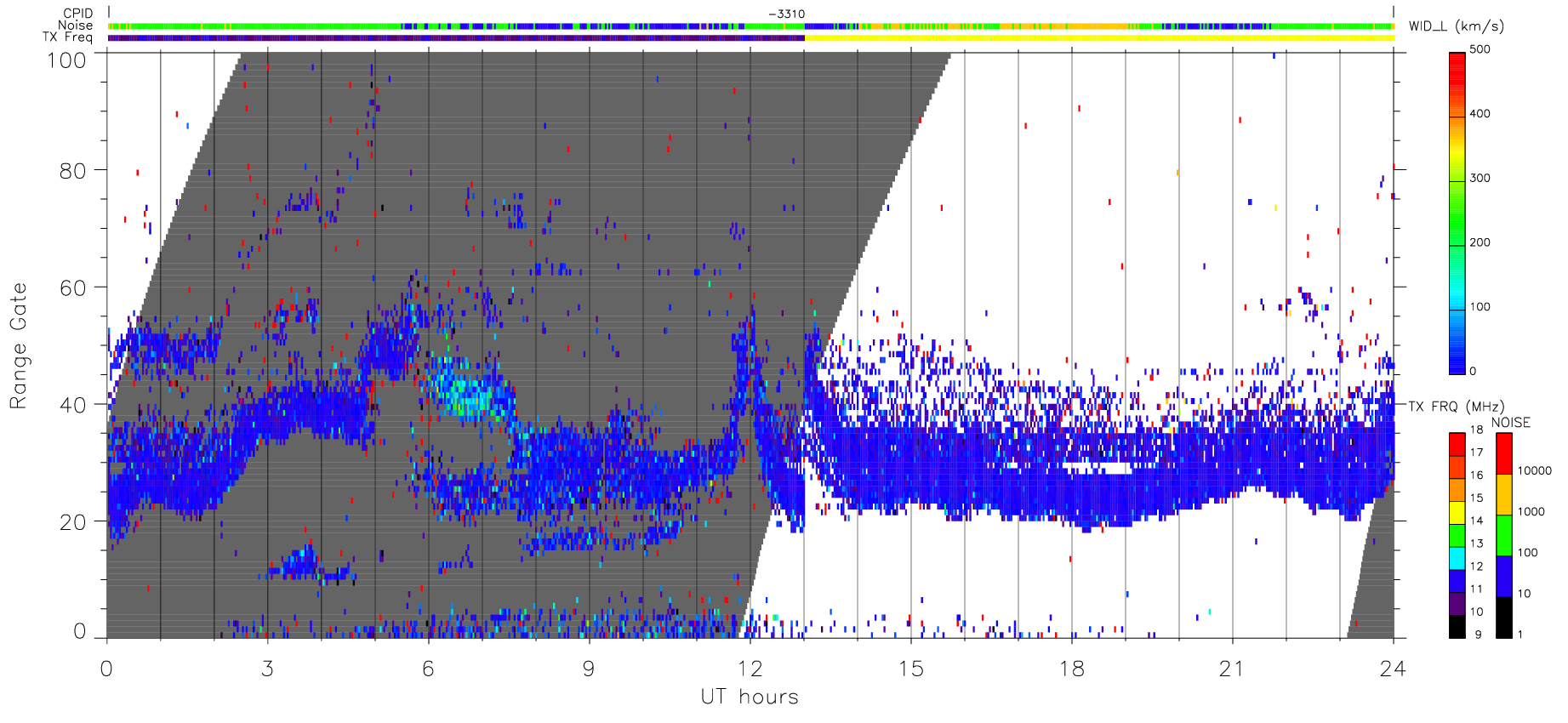Viewport: 1568px width, 723px height.
Task: Click the purple TX Freq bar segment
Action: pyautogui.click(x=456, y=37)
